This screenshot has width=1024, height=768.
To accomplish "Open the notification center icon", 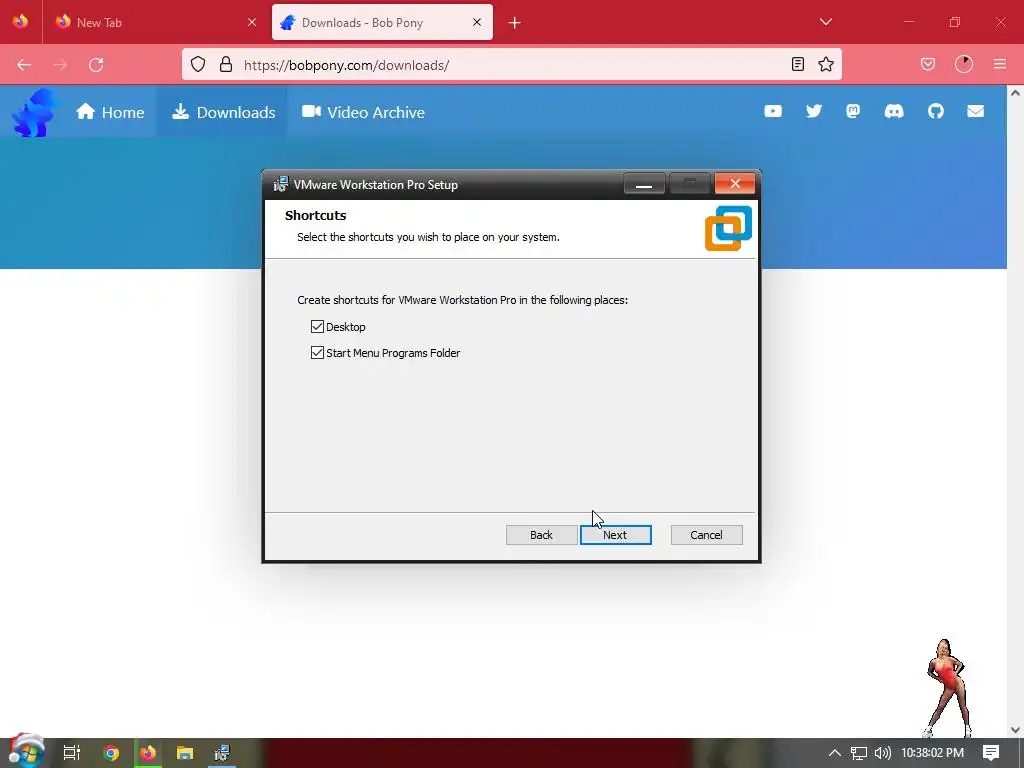I will click(991, 753).
